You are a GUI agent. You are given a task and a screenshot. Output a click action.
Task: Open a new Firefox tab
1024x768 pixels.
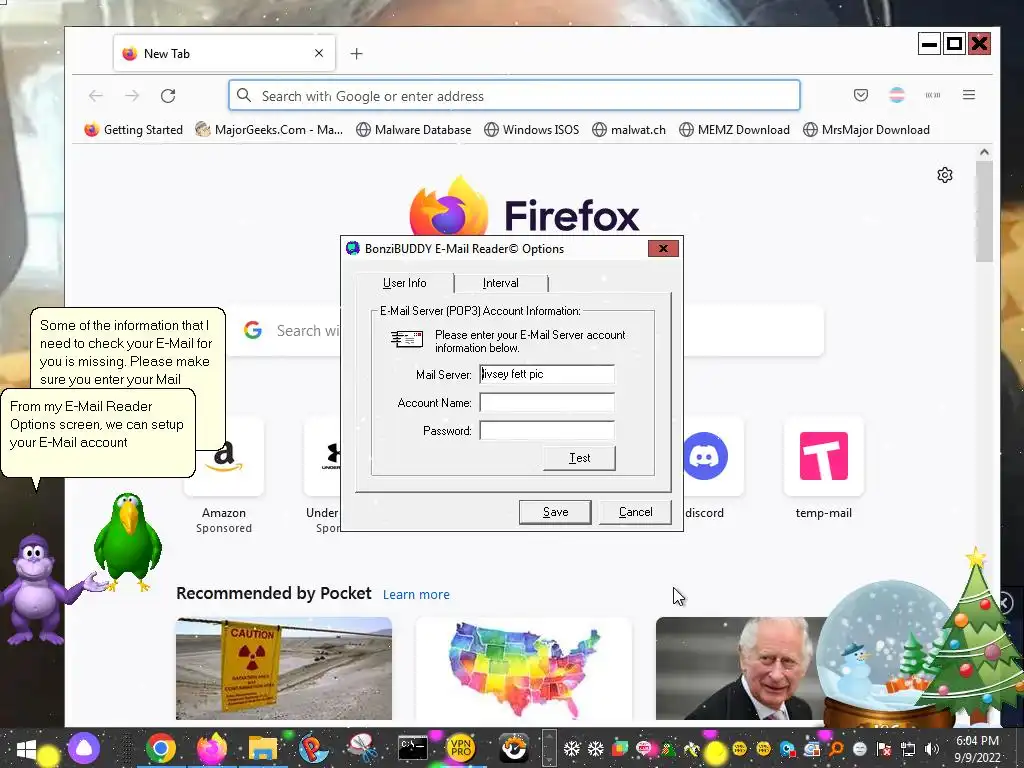click(356, 54)
